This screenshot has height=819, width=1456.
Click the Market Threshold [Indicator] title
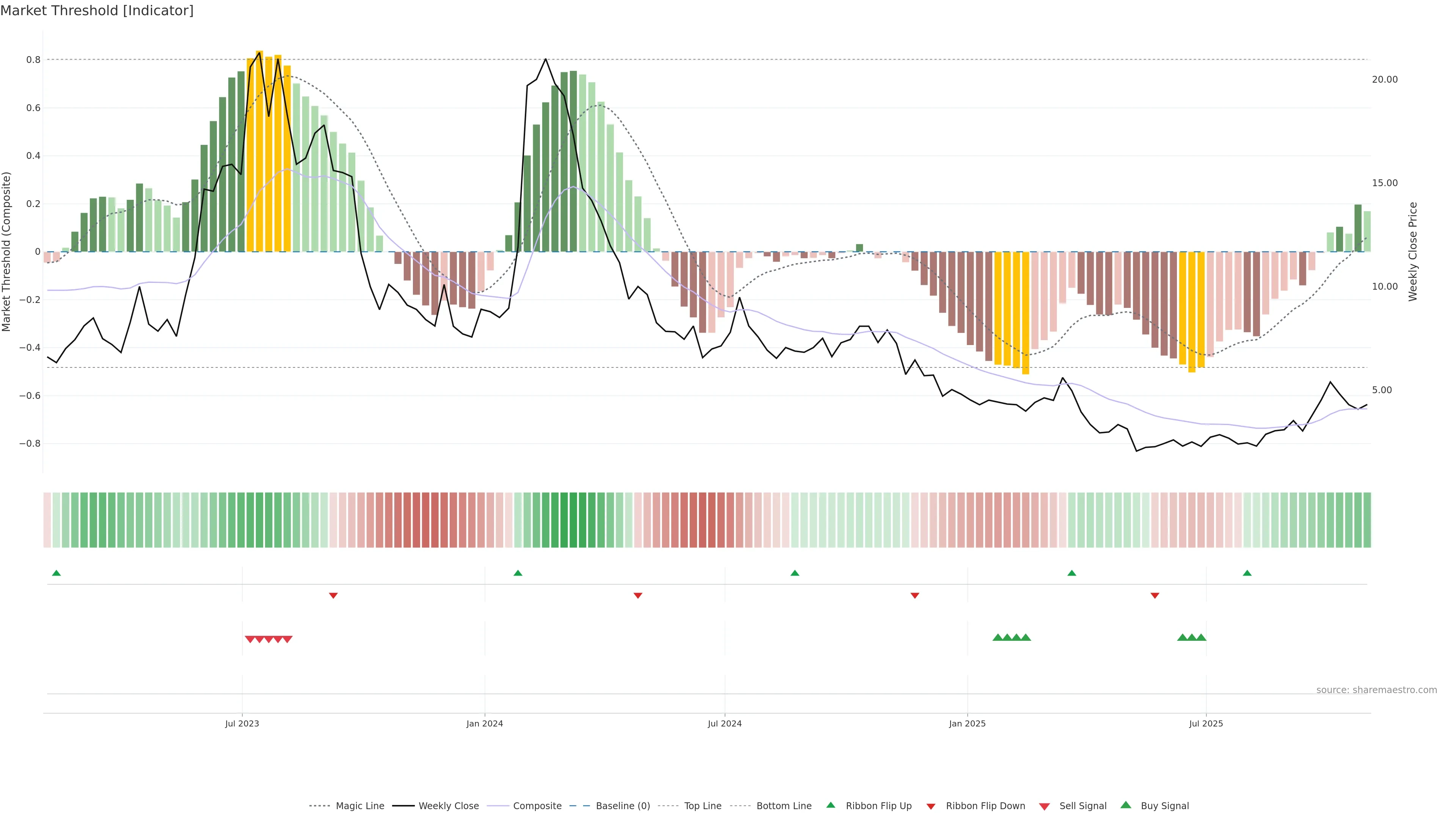click(x=97, y=11)
